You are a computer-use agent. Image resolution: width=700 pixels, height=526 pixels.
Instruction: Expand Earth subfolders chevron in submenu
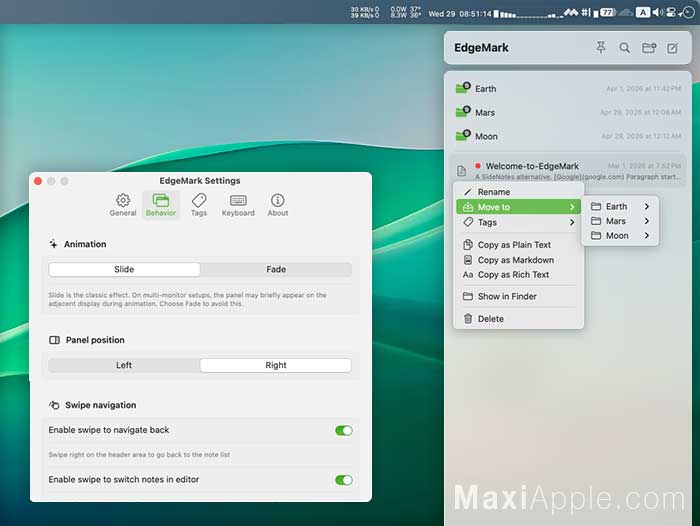pyautogui.click(x=646, y=206)
